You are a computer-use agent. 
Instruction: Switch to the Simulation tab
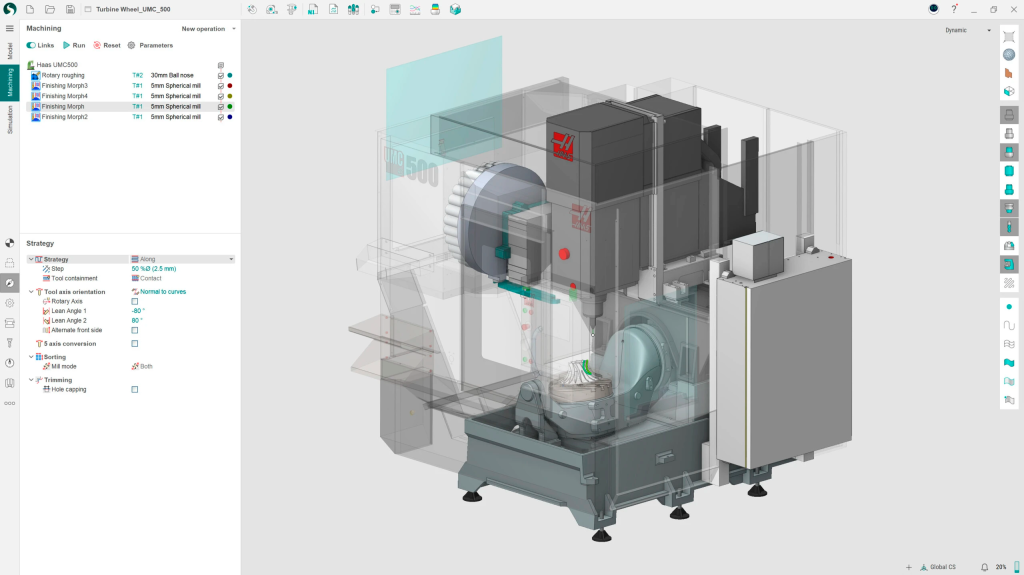[10, 120]
